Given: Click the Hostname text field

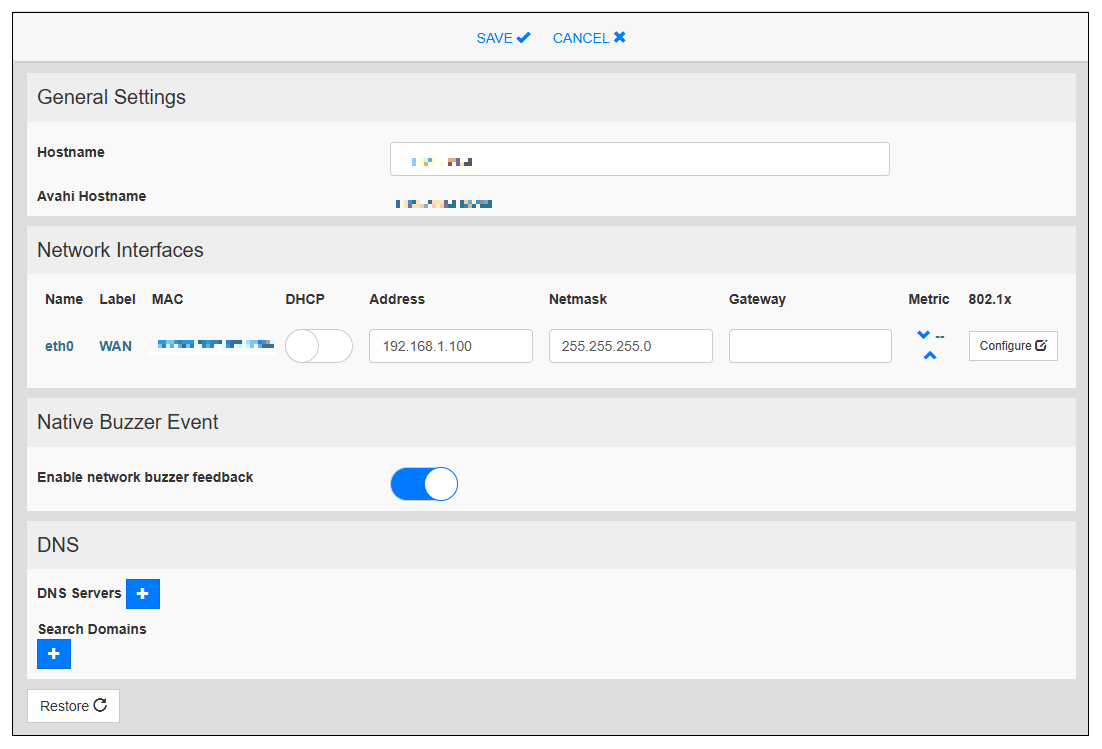Looking at the screenshot, I should pyautogui.click(x=639, y=159).
